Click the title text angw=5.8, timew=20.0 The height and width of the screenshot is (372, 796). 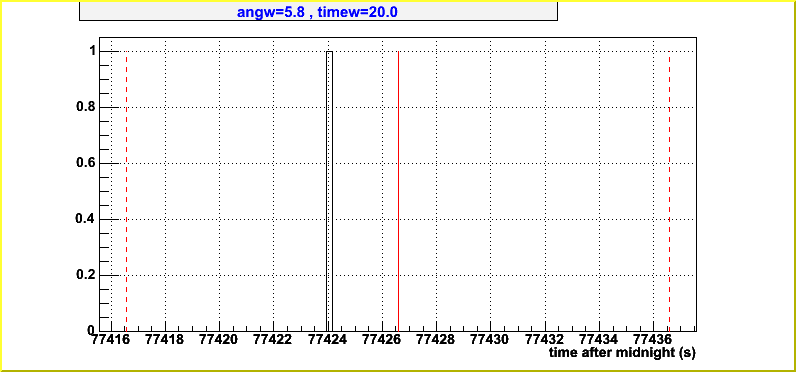tap(317, 12)
